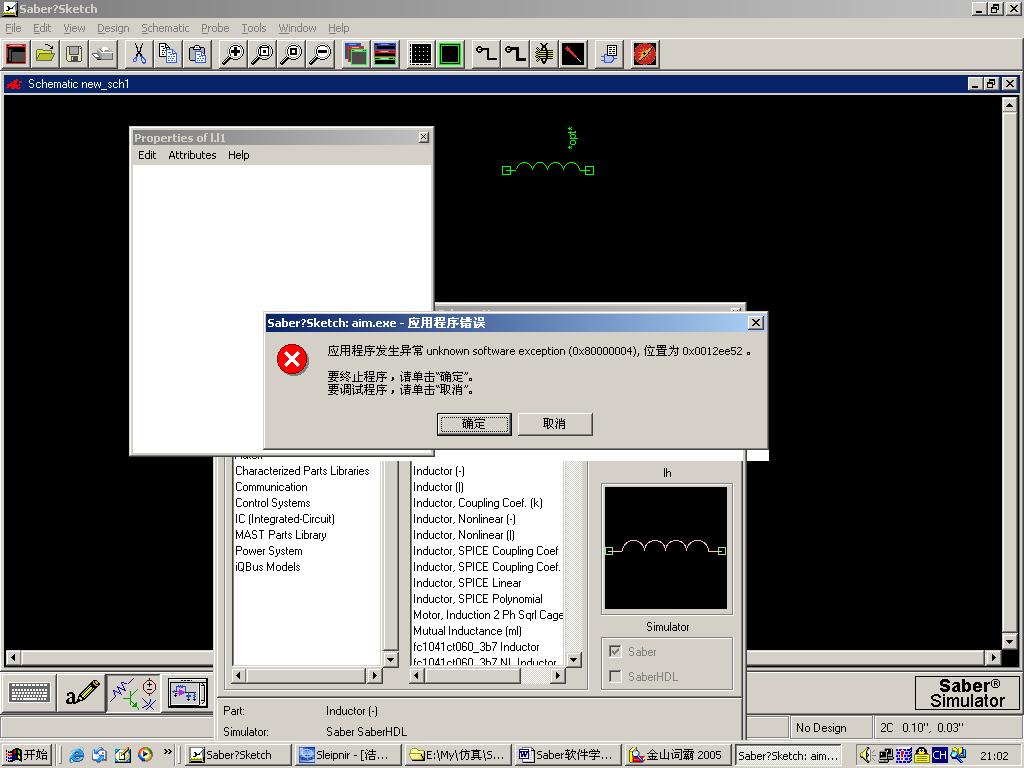This screenshot has width=1024, height=768.
Task: Click the zoom-to-fit magnifier icon
Action: pyautogui.click(x=291, y=54)
